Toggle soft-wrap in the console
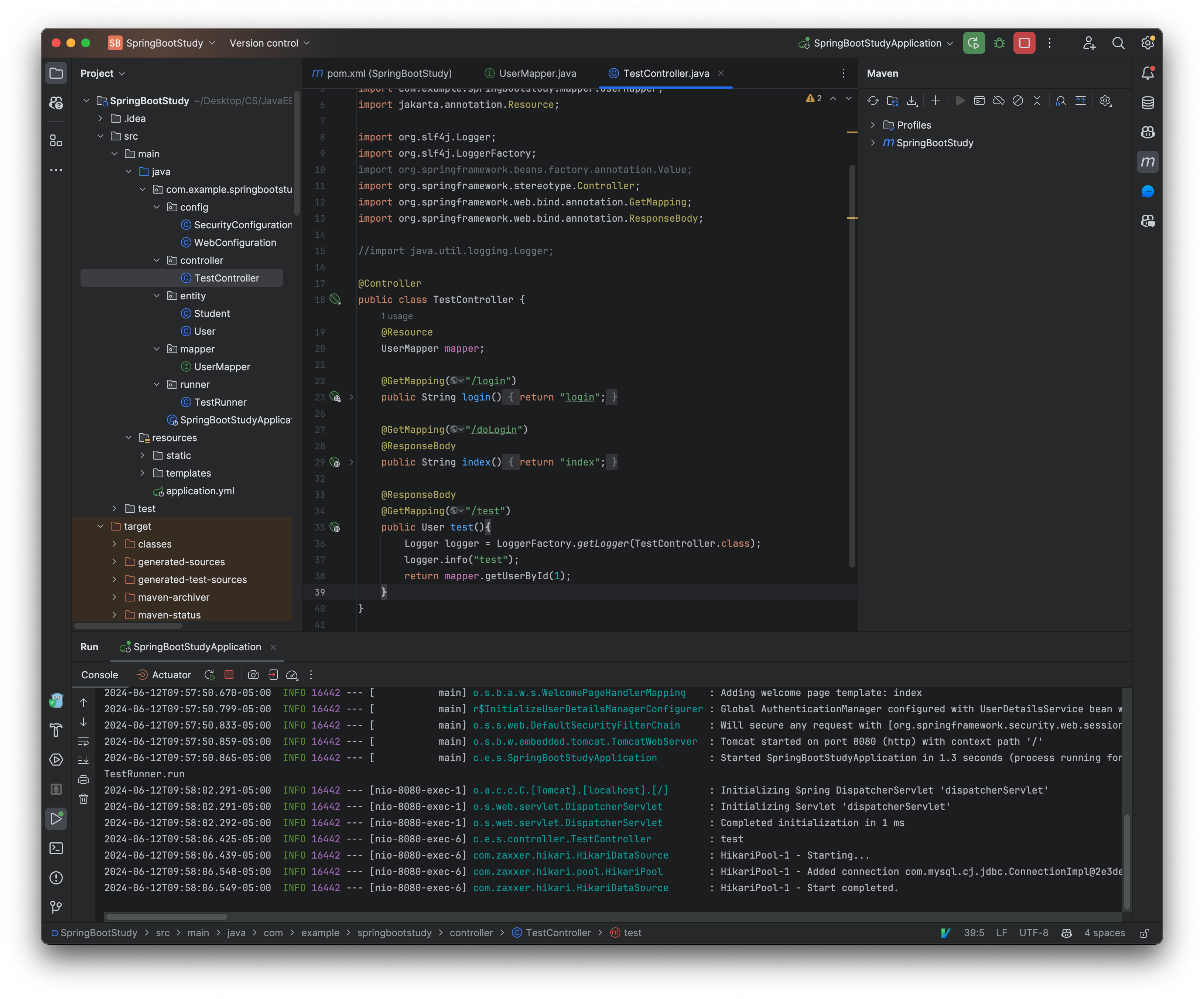 [x=84, y=741]
